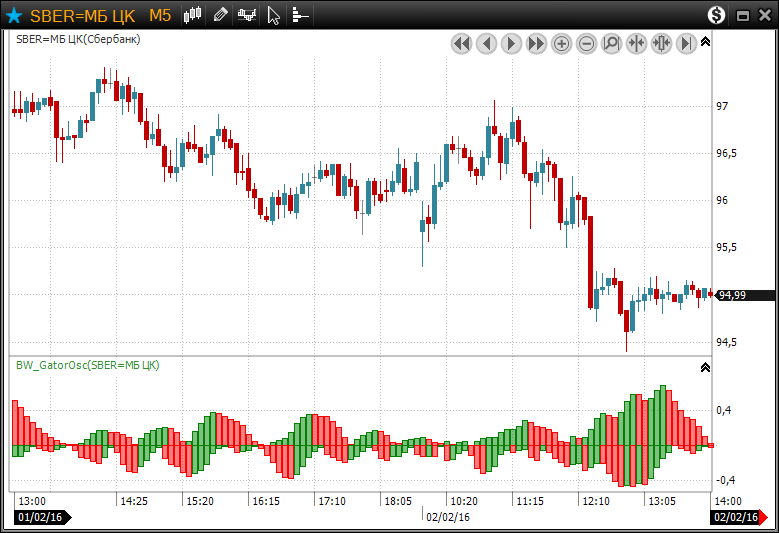Click the magnifying glass zoom-area tool
779x533 pixels.
point(611,44)
